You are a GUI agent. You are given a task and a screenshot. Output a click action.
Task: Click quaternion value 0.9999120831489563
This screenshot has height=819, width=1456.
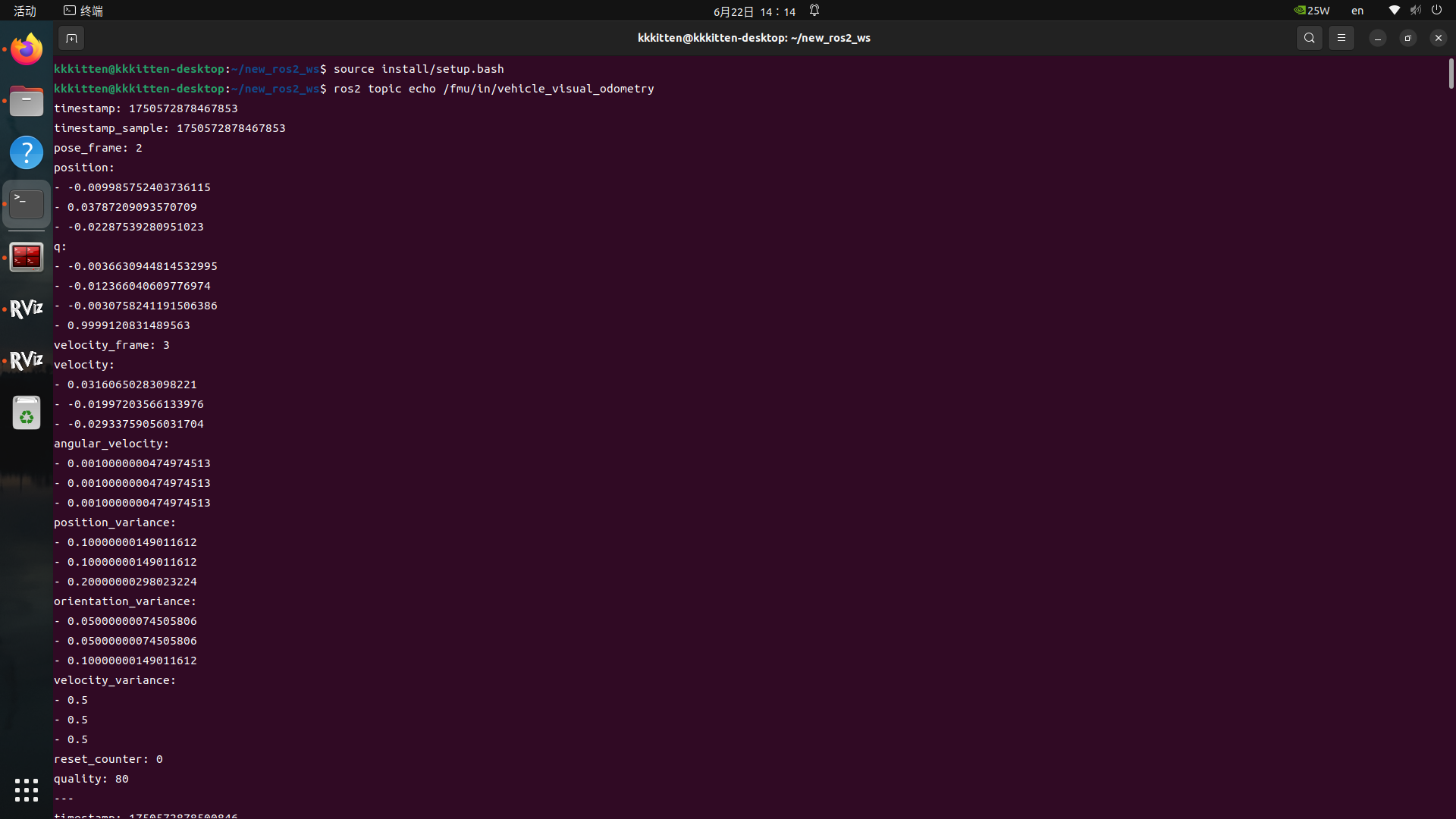coord(129,325)
